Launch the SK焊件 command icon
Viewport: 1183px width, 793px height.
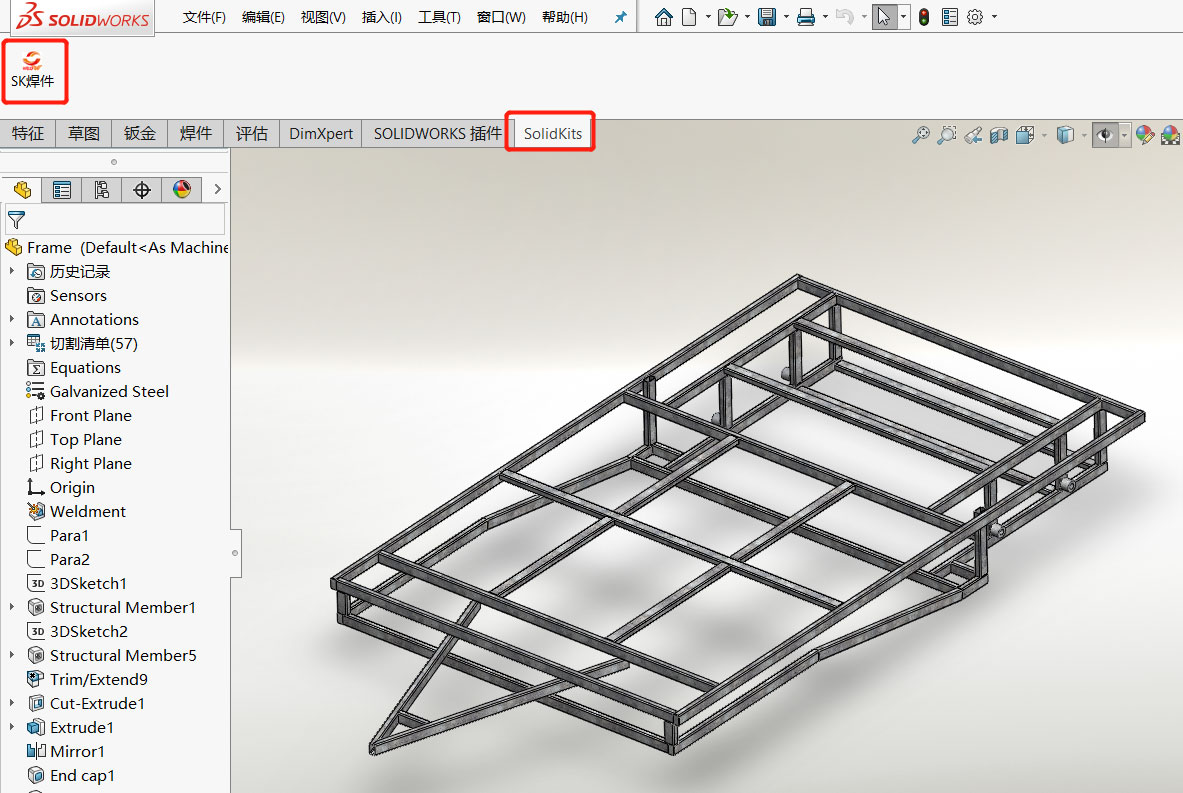tap(33, 70)
